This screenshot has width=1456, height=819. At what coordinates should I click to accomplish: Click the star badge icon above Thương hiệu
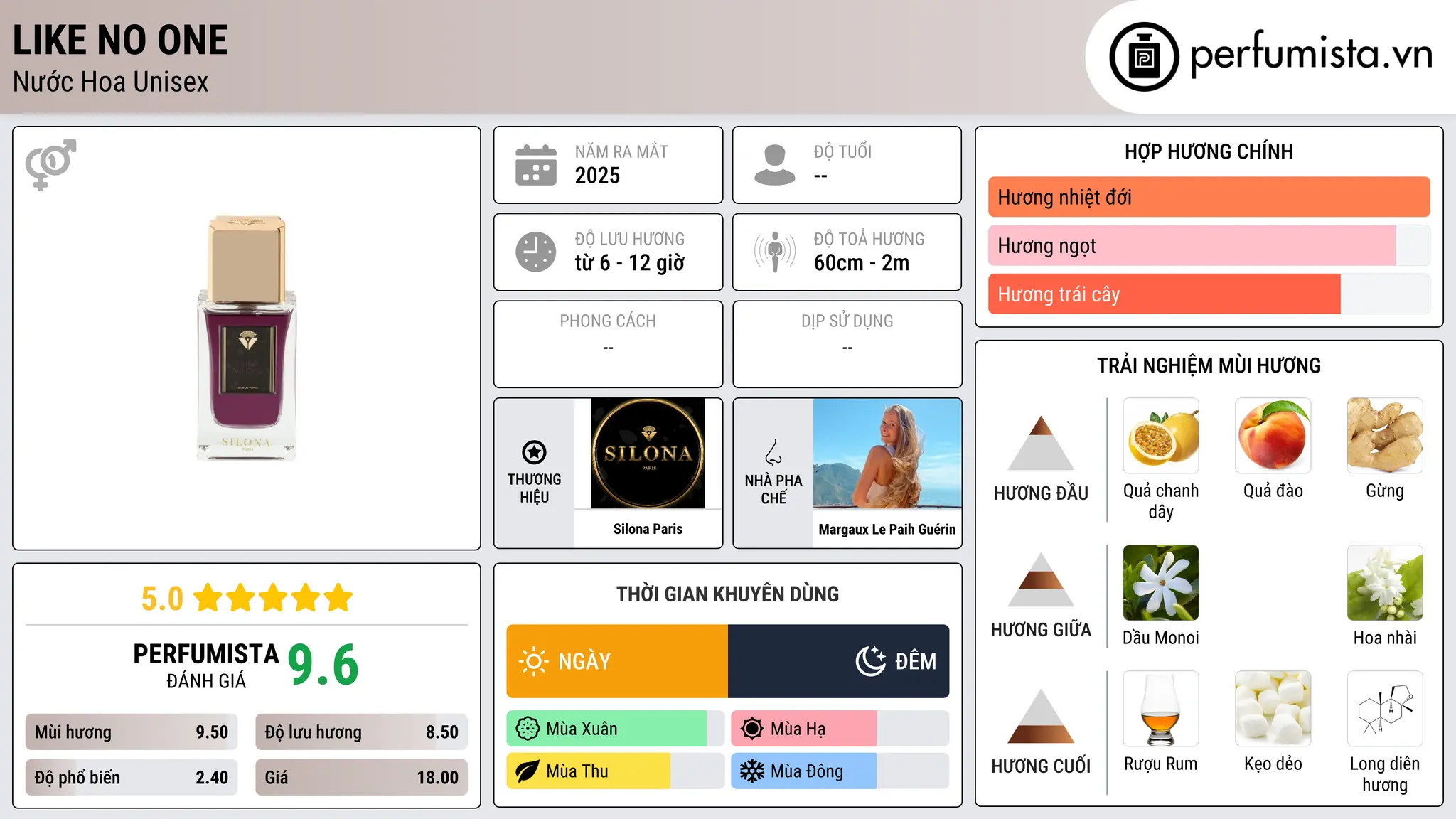(534, 452)
